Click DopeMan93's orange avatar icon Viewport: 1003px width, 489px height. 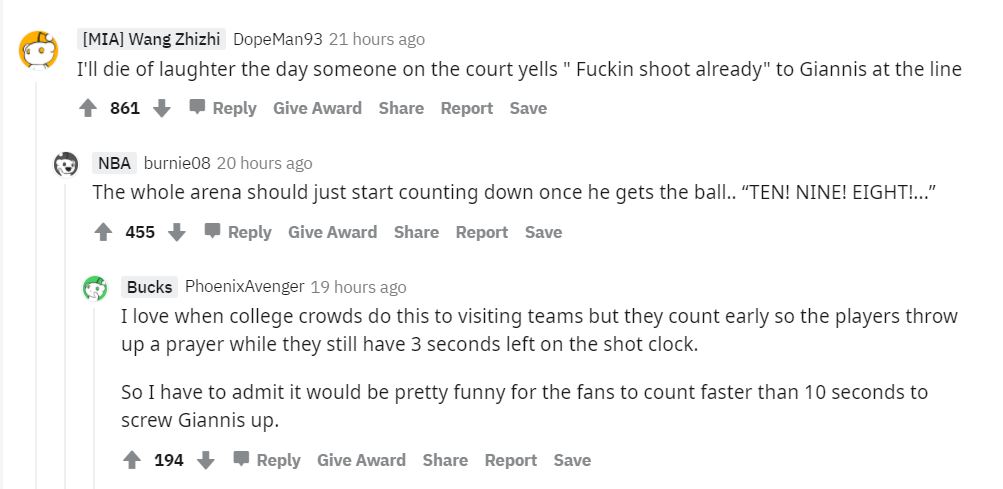pos(39,48)
